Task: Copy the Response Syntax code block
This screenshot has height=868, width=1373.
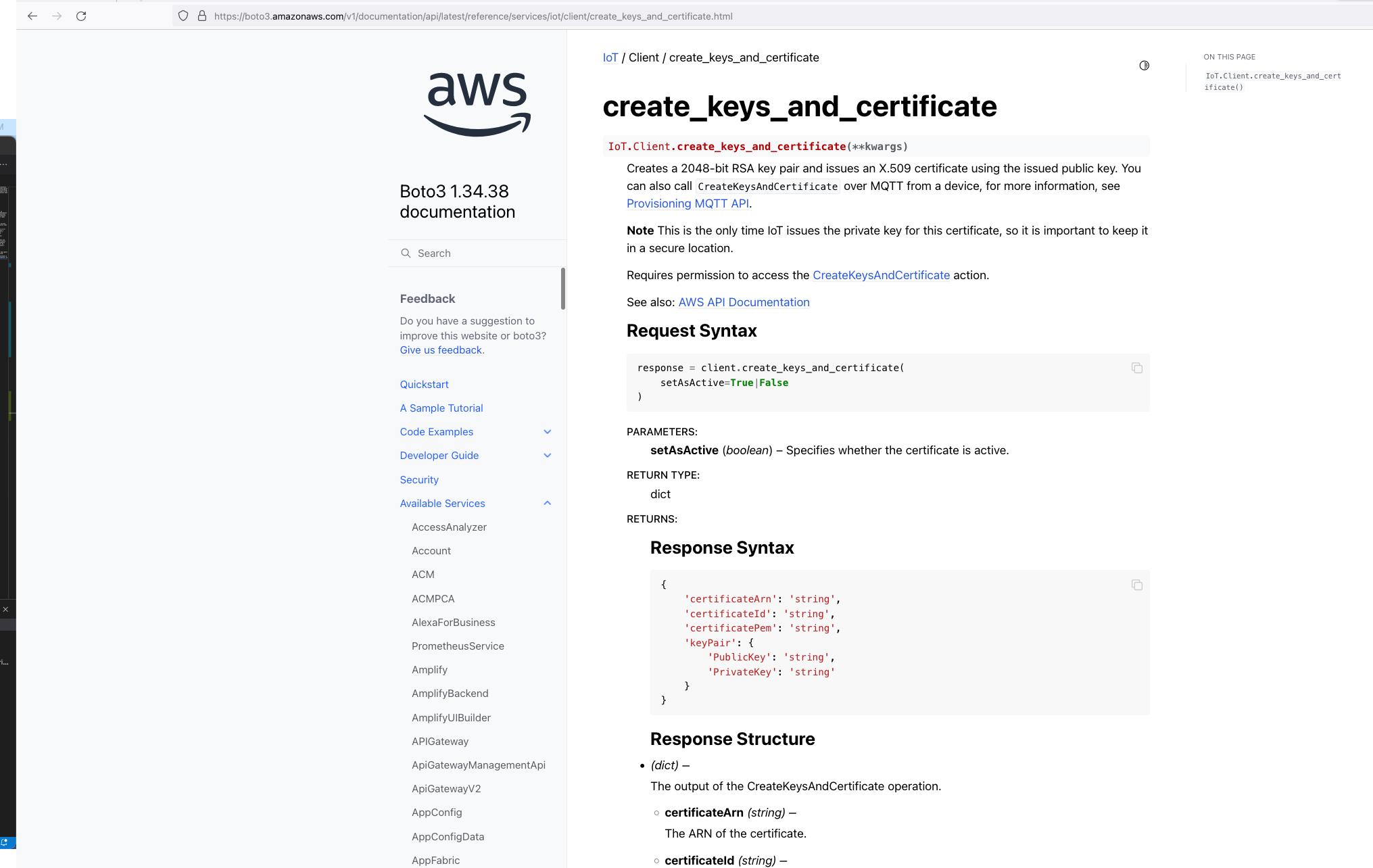Action: coord(1137,585)
